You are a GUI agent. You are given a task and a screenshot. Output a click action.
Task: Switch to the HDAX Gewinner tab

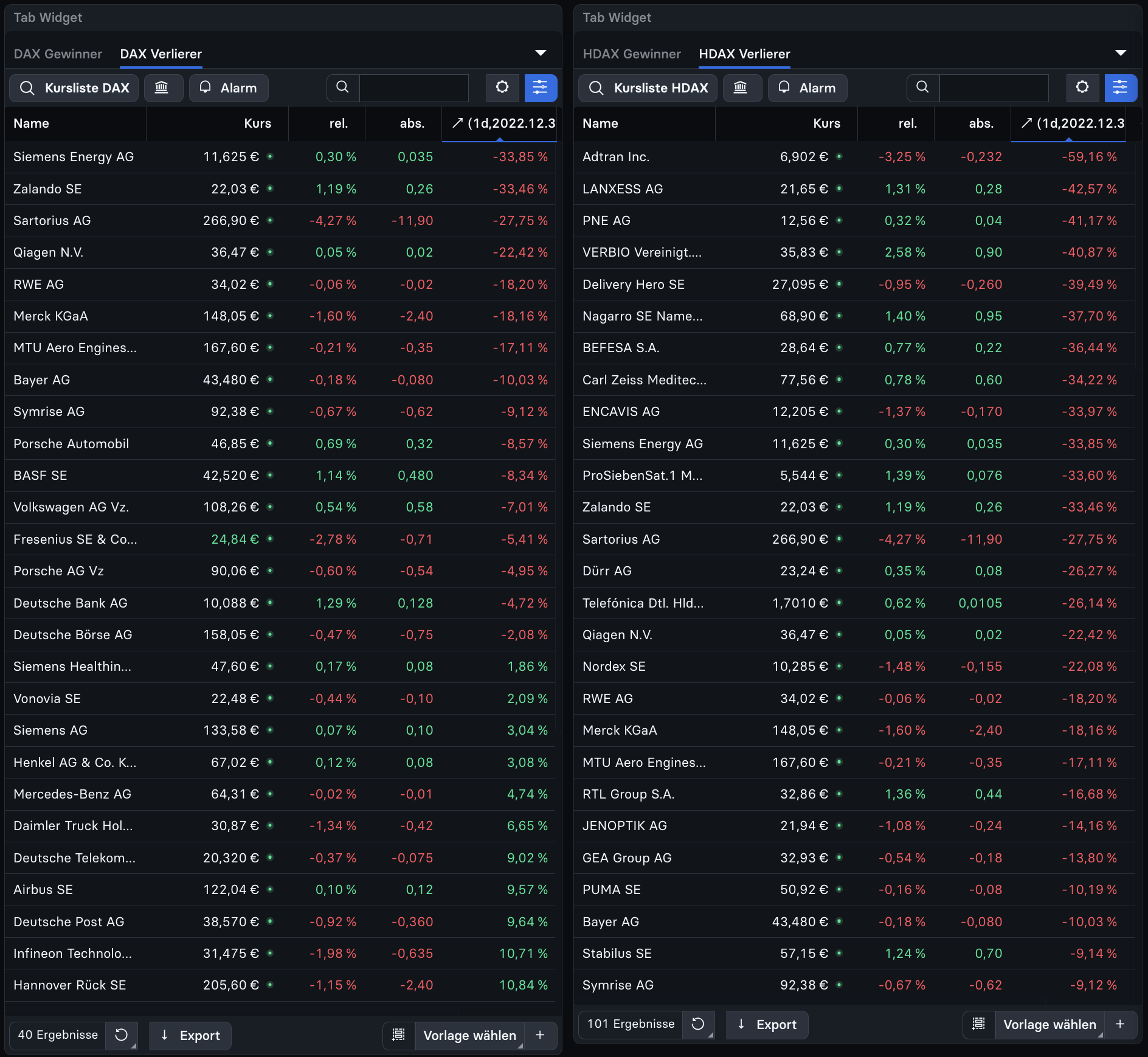(x=632, y=54)
